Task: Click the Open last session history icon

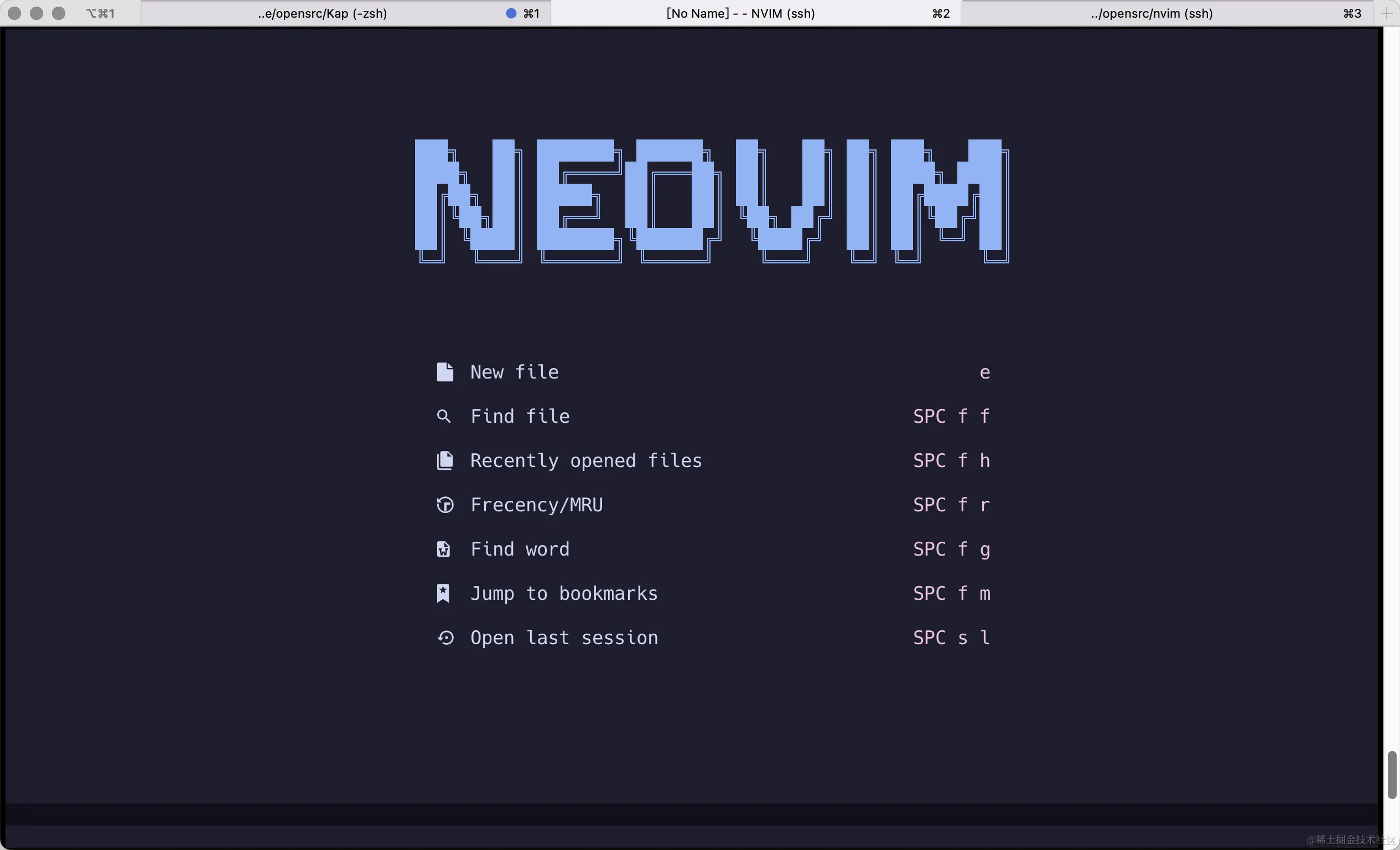Action: pyautogui.click(x=445, y=637)
